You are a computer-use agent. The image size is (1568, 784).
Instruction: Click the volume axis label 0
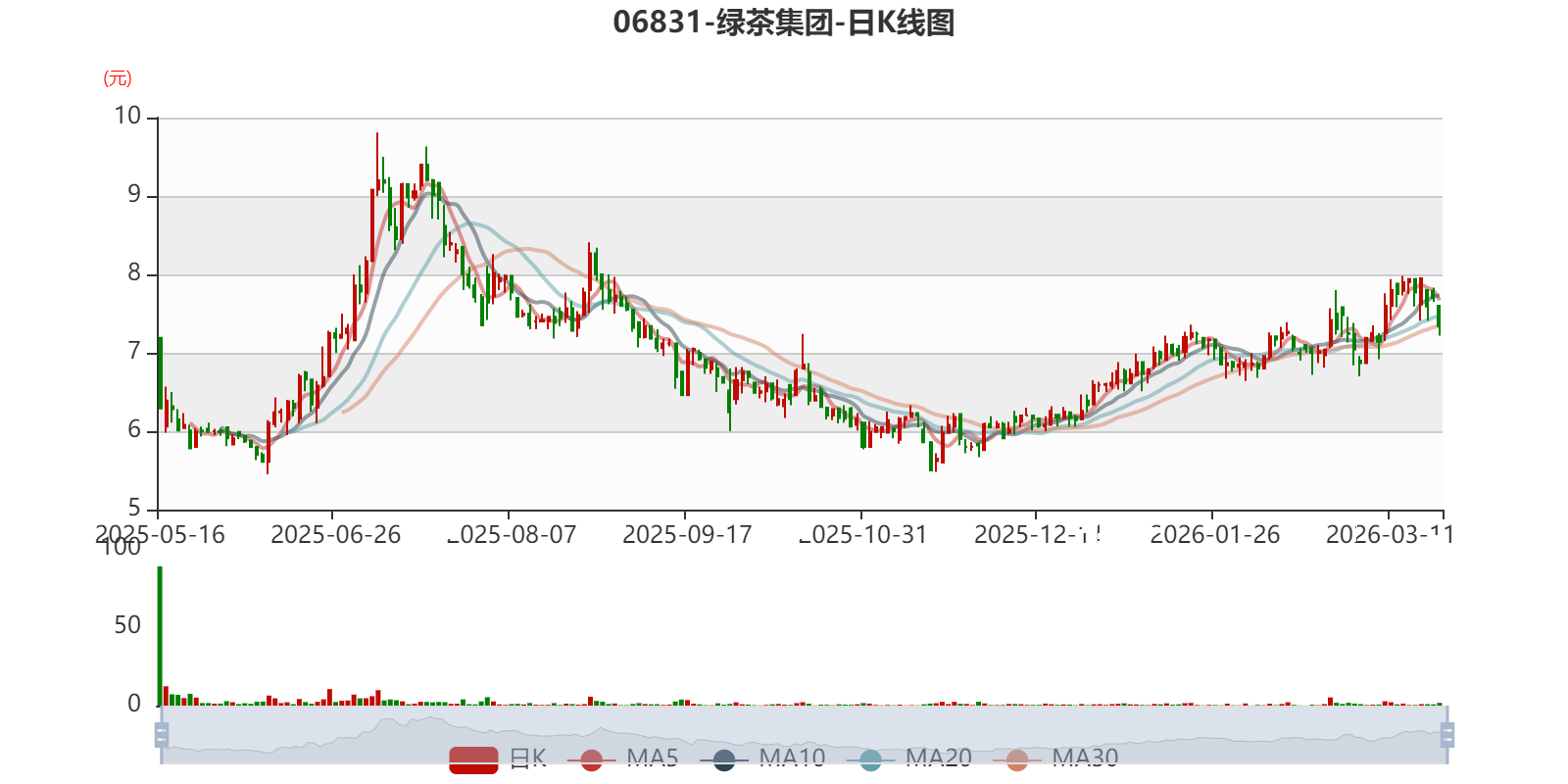click(x=134, y=703)
